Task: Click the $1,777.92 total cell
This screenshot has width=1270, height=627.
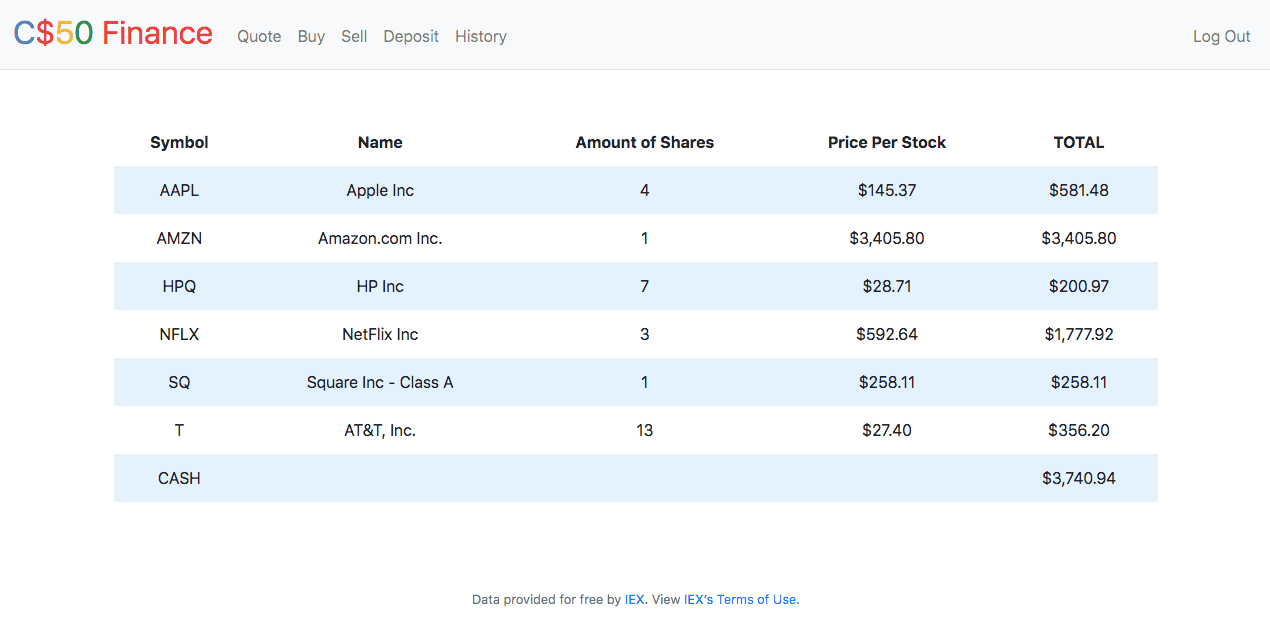Action: (x=1079, y=334)
